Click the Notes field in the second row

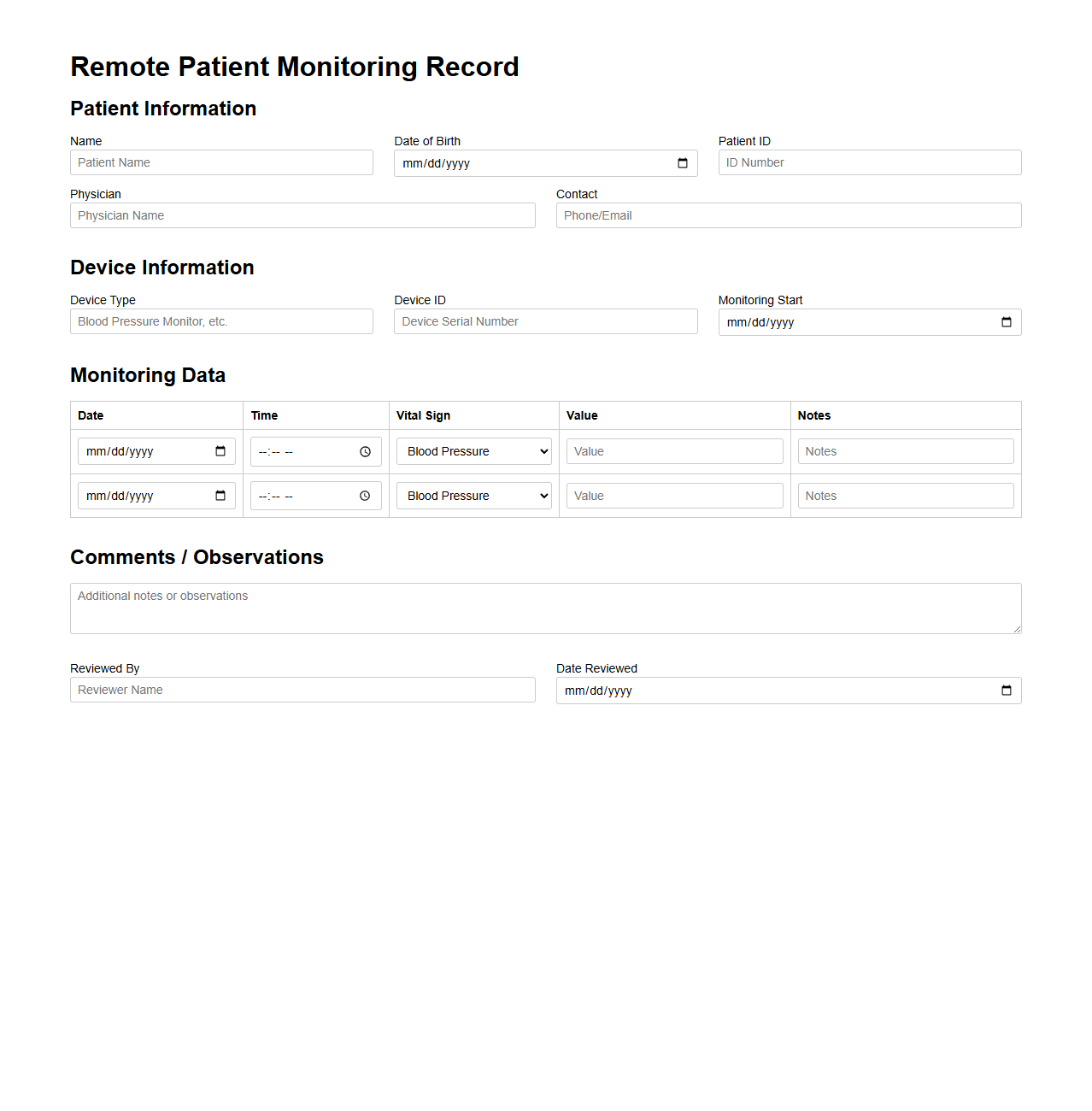pyautogui.click(x=905, y=496)
